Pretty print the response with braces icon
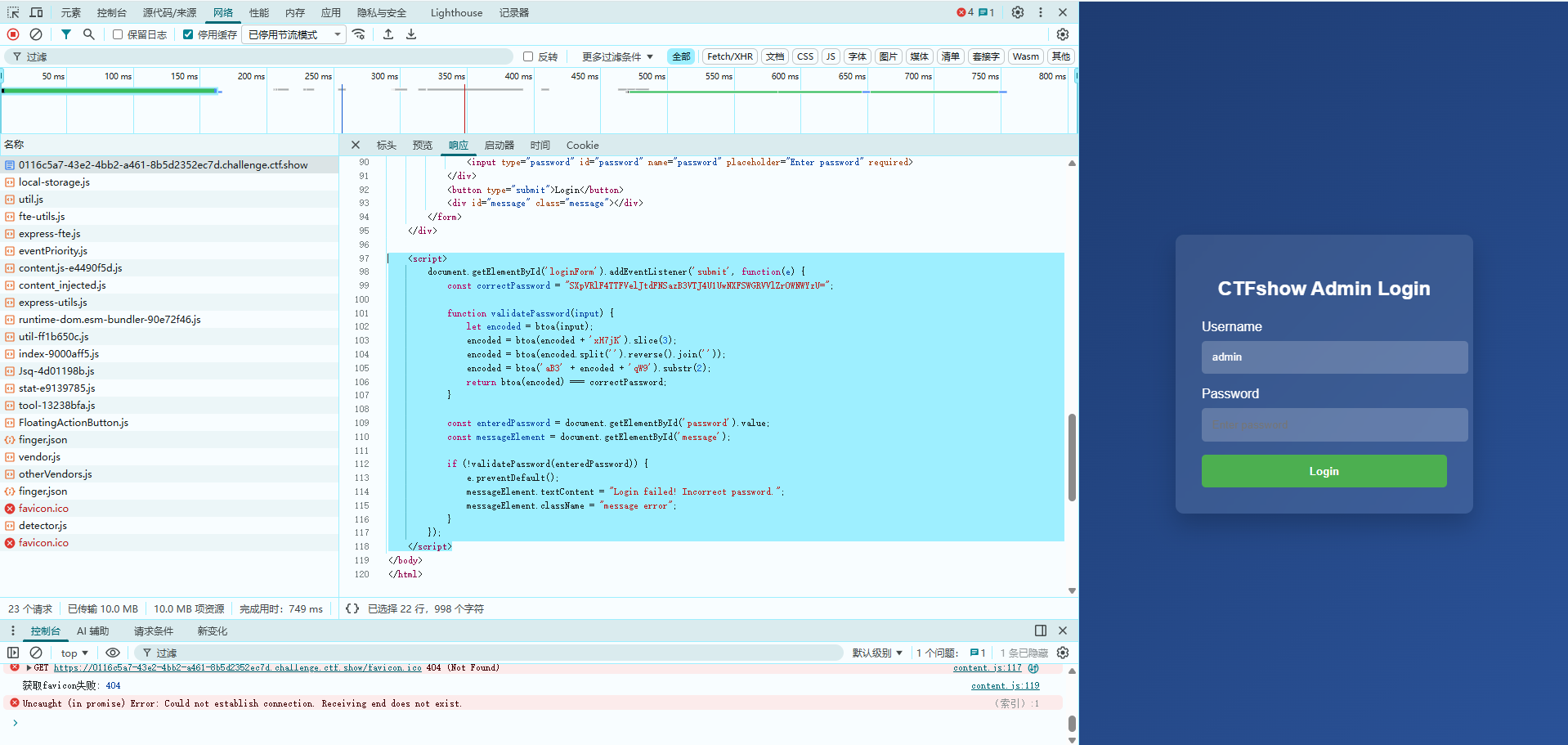Viewport: 1568px width, 745px height. click(352, 608)
